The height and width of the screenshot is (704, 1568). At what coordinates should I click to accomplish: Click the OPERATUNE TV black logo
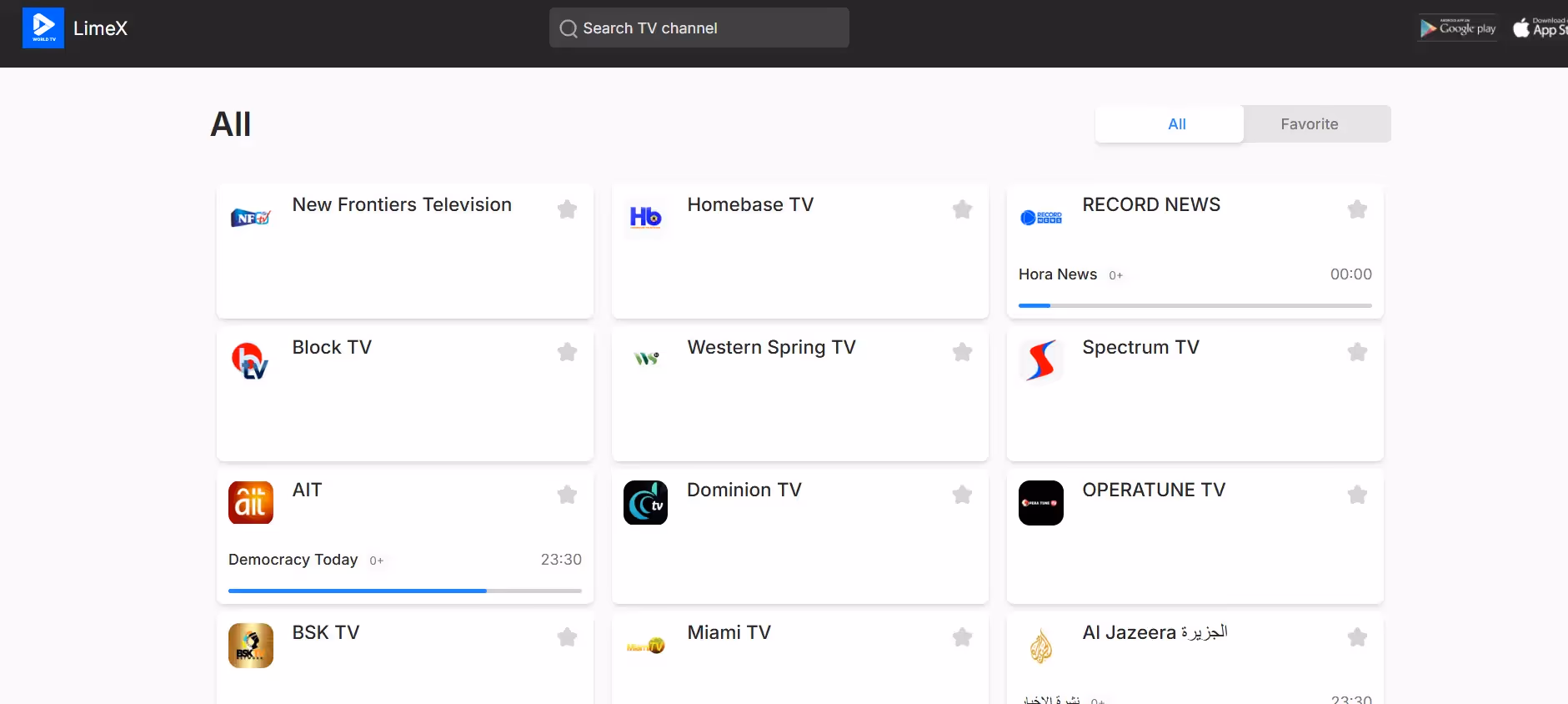click(1041, 503)
